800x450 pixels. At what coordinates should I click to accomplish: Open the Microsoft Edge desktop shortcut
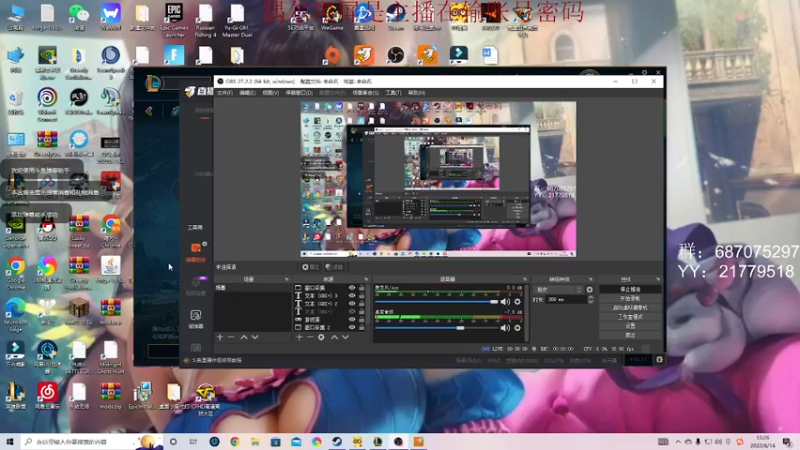(16, 314)
